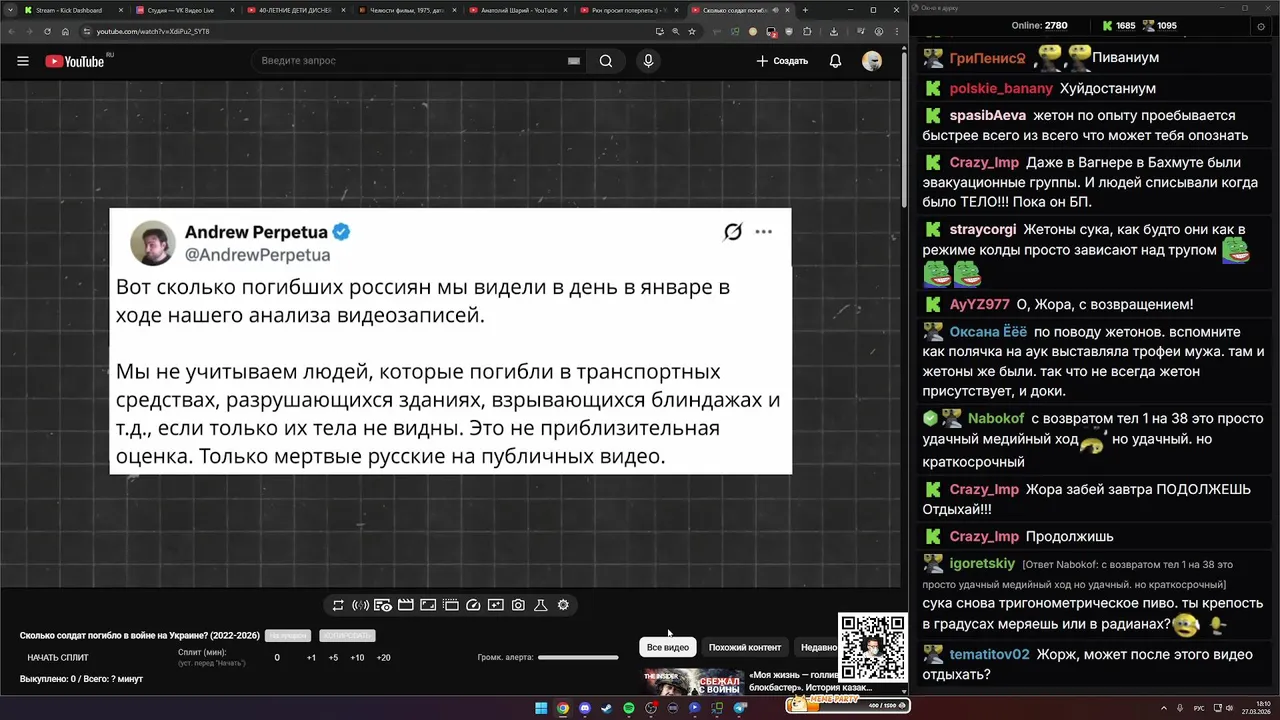Switch to Анатолий Шарий - YouTube tab
1280x720 pixels.
[516, 10]
